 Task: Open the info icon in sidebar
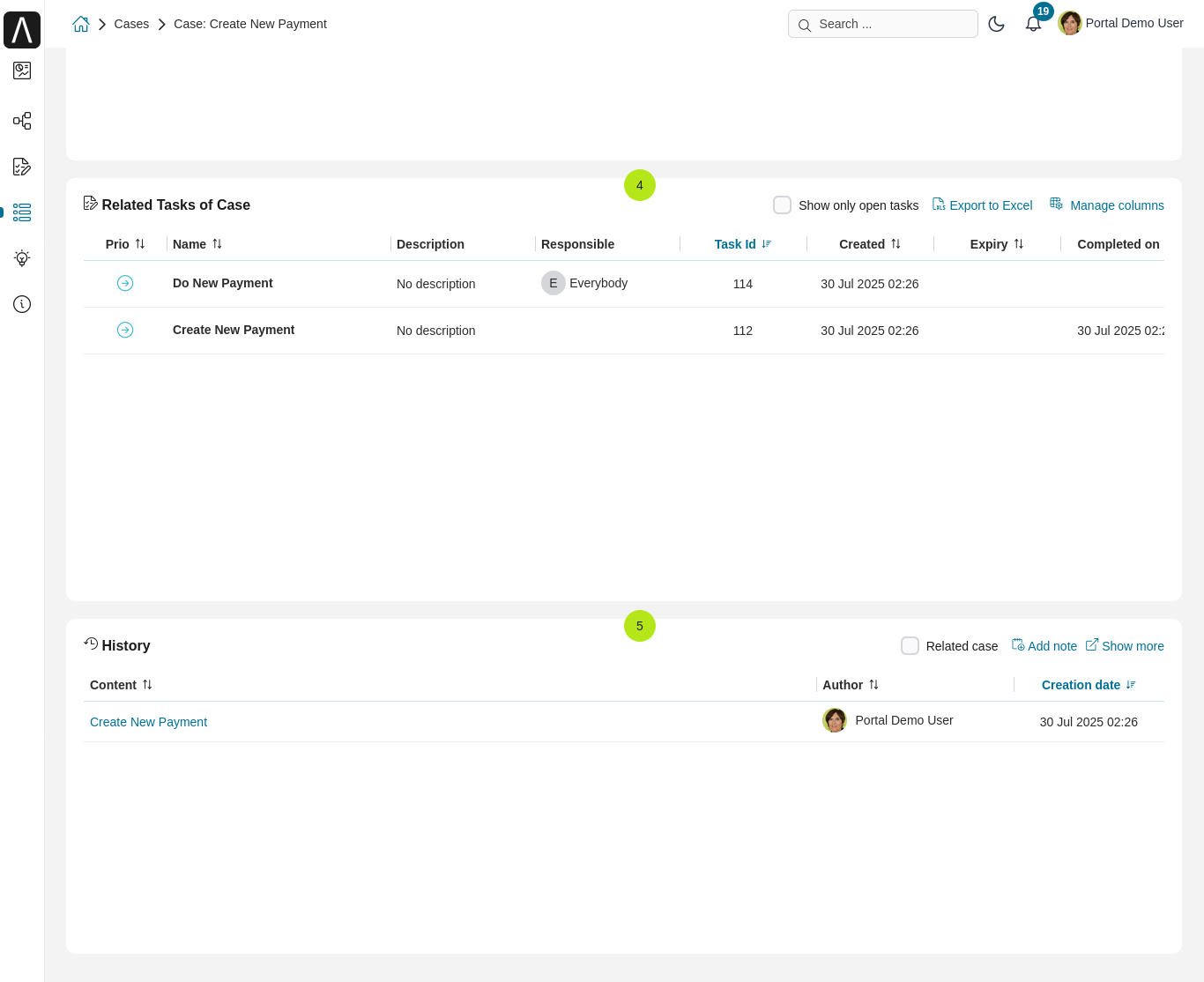tap(22, 304)
